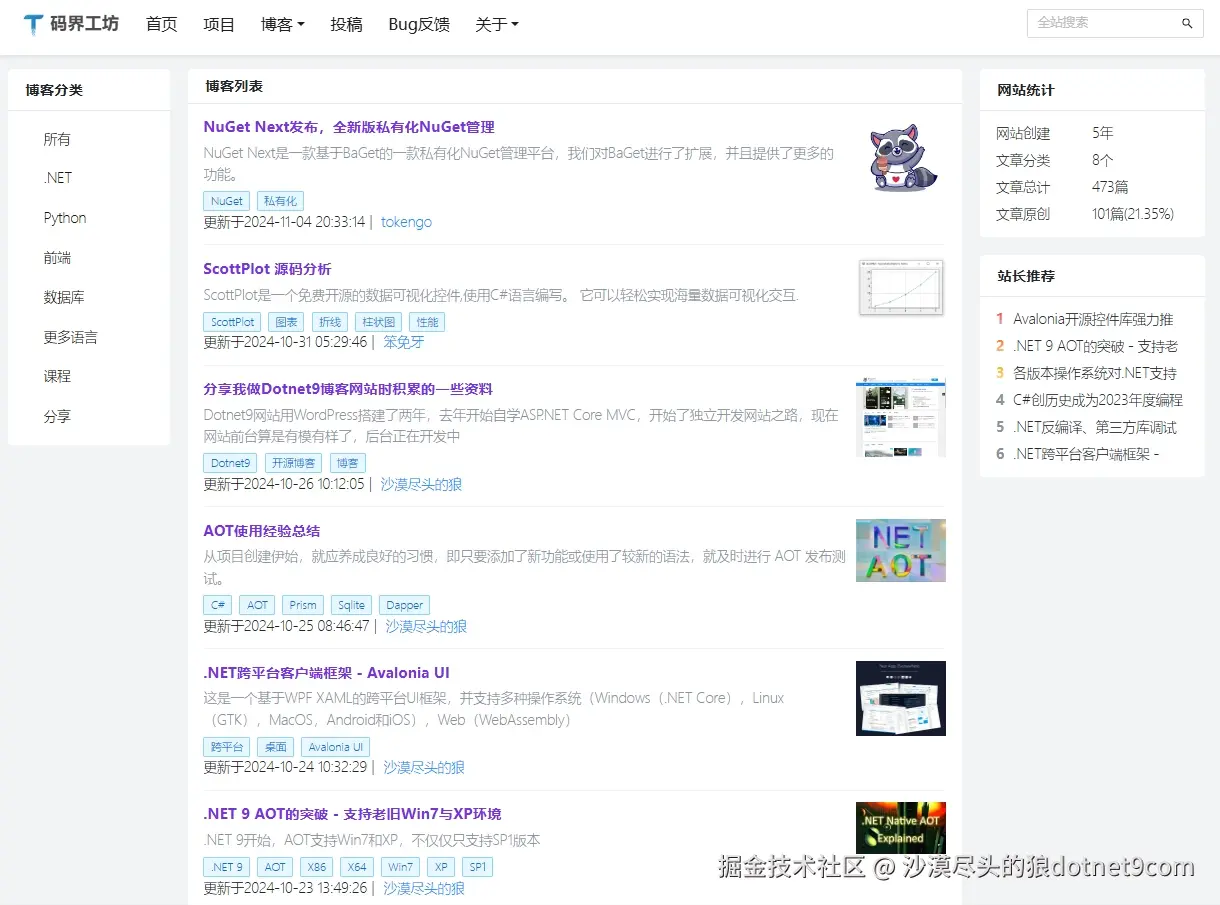Open .NET跨平台客户端框架 - Avalonia UI article
The width and height of the screenshot is (1220, 905).
point(327,673)
